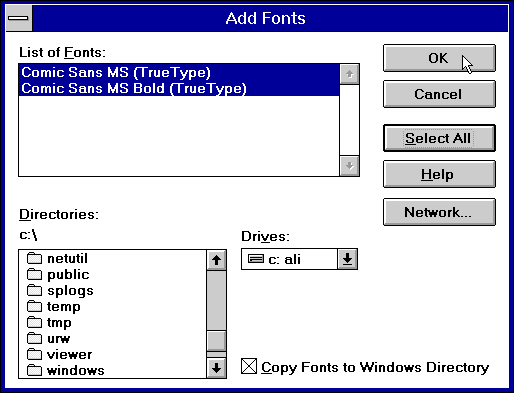Click the Select All button

click(439, 138)
